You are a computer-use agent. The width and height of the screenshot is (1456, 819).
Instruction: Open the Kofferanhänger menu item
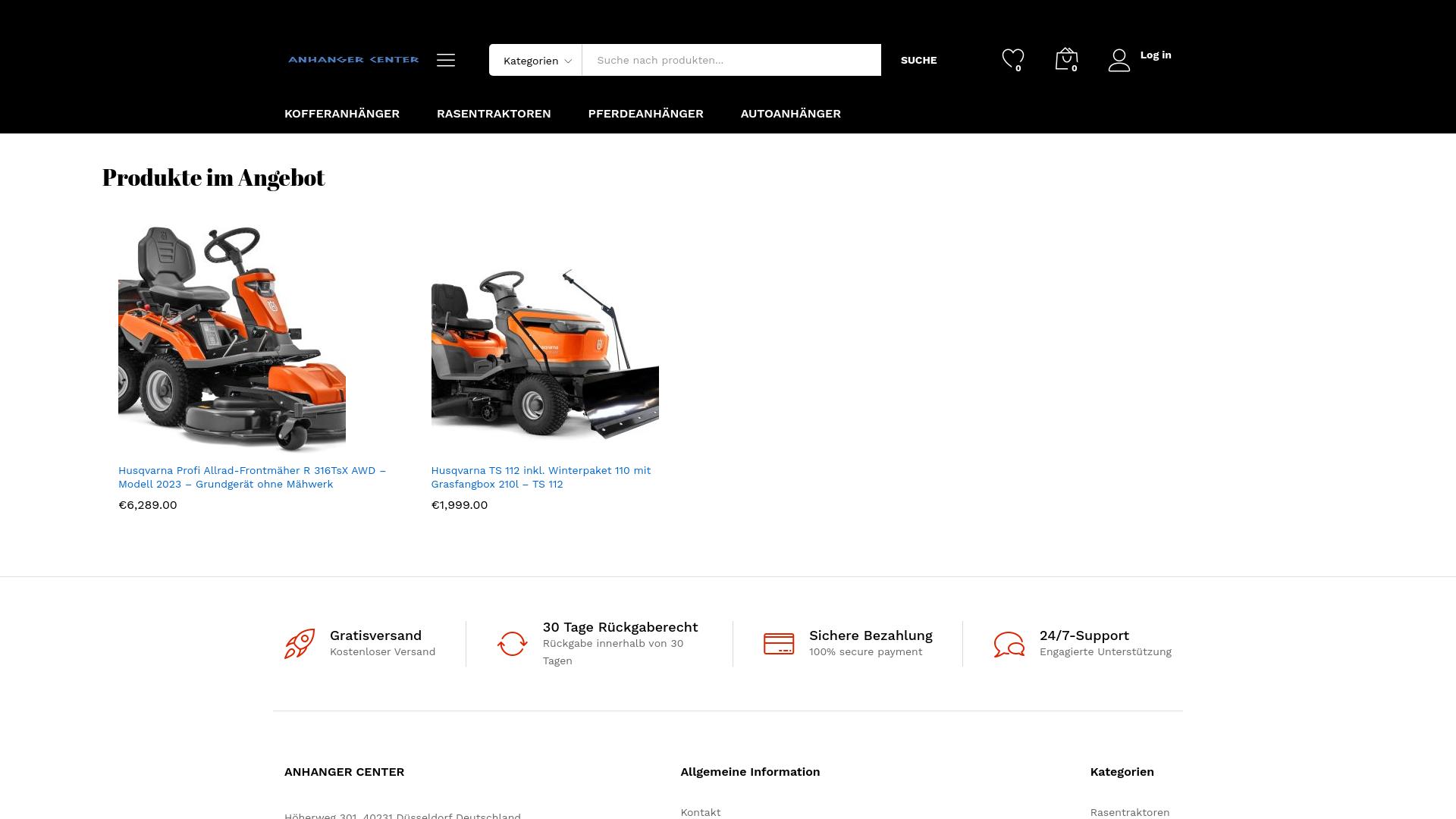[x=342, y=114]
